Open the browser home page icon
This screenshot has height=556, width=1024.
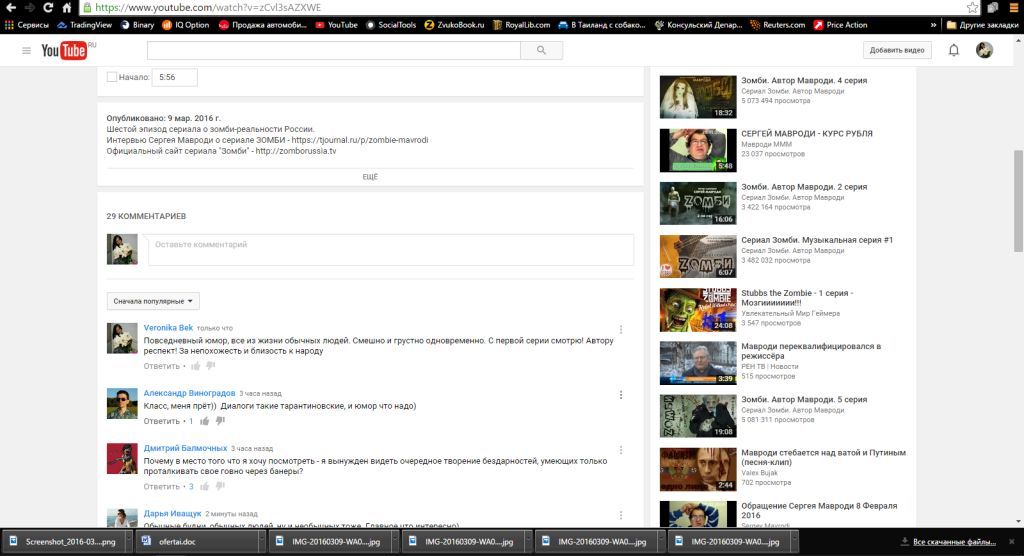67,8
